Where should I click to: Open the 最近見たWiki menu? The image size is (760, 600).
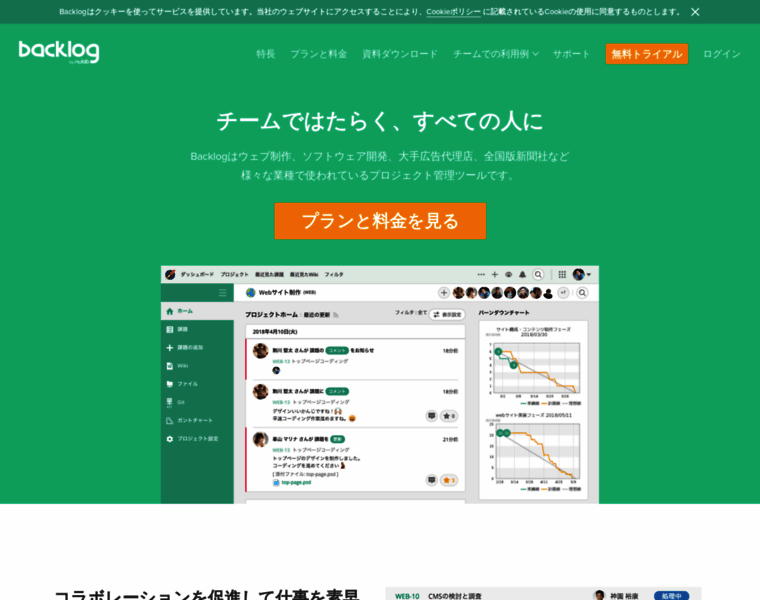(x=304, y=275)
